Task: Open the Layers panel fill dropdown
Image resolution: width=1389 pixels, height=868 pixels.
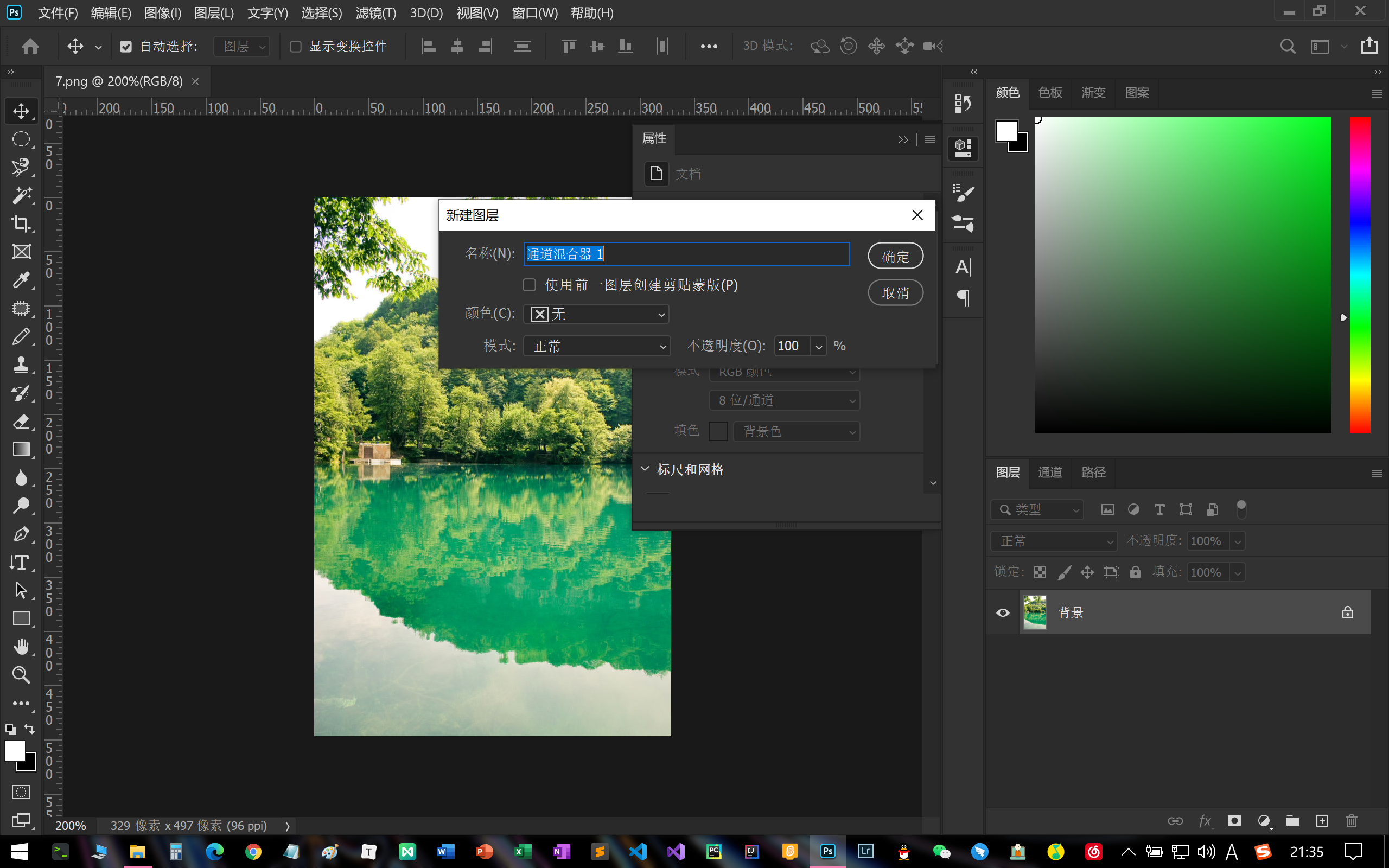Action: 1238,572
